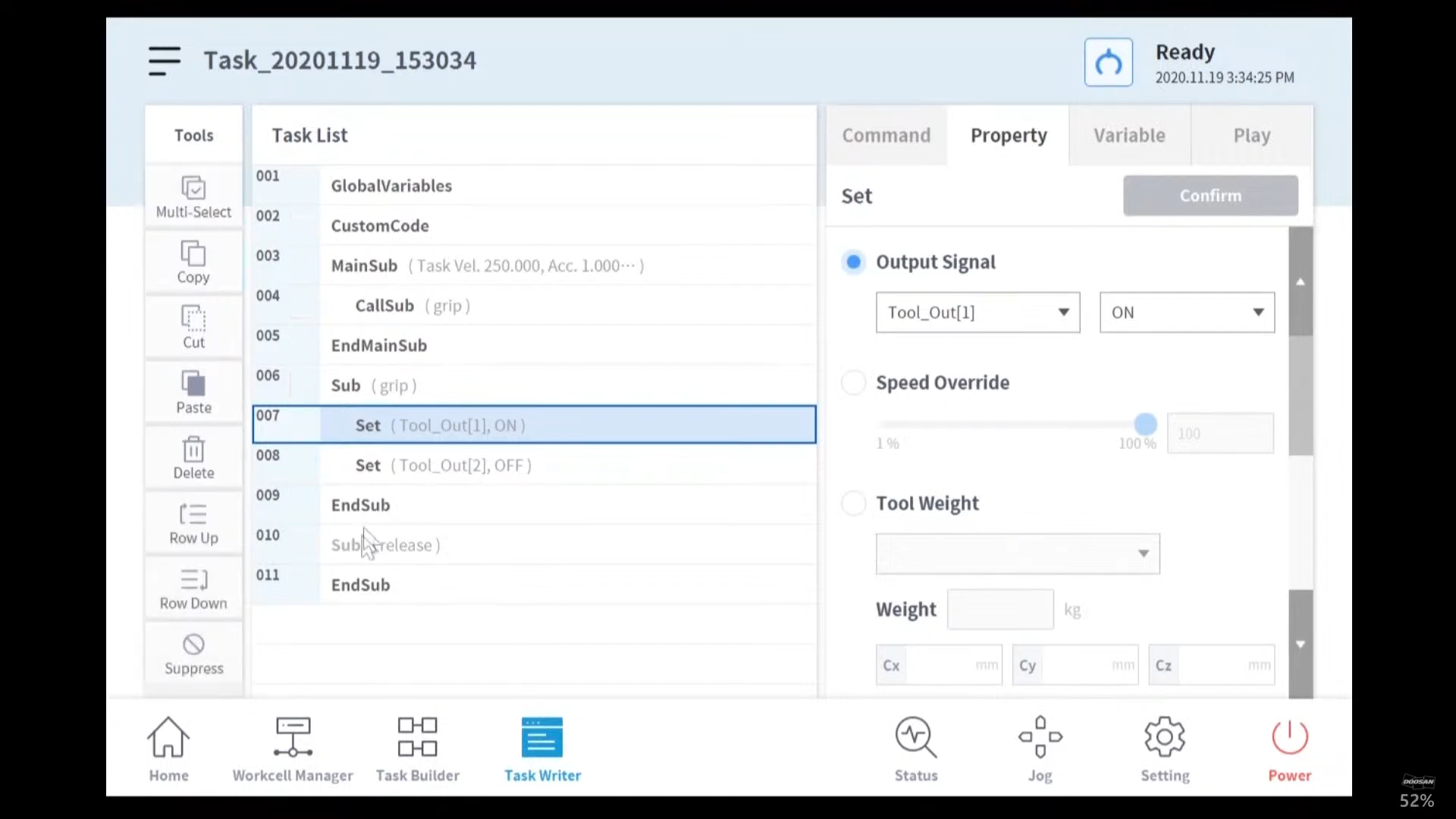Move the selected row up with Row Up
1456x819 pixels.
(193, 515)
